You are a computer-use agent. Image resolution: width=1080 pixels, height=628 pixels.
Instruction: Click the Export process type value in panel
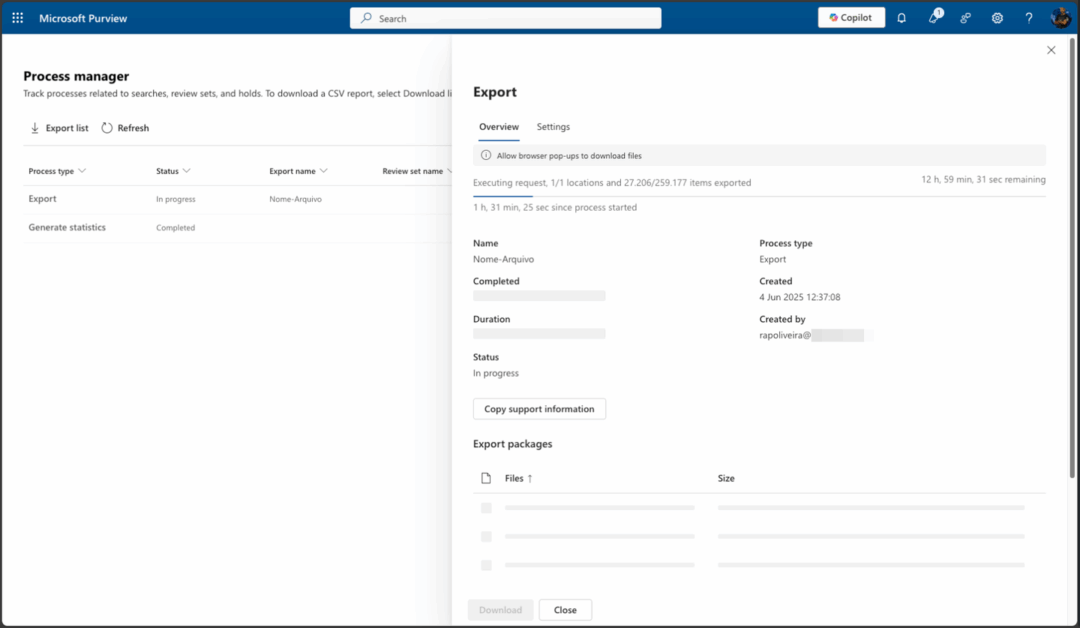(x=773, y=260)
